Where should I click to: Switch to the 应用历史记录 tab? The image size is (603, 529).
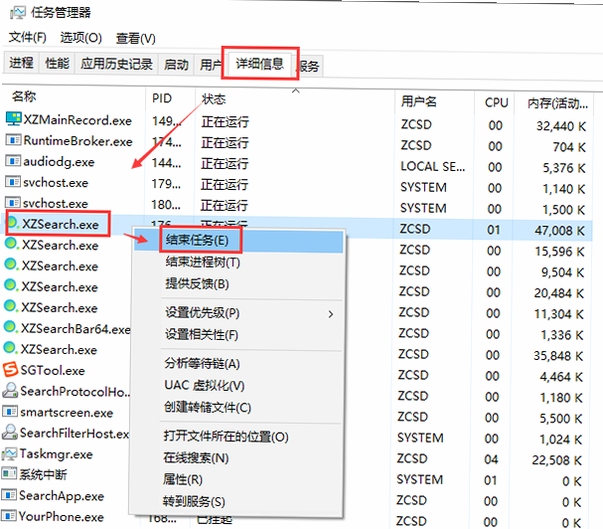[117, 64]
